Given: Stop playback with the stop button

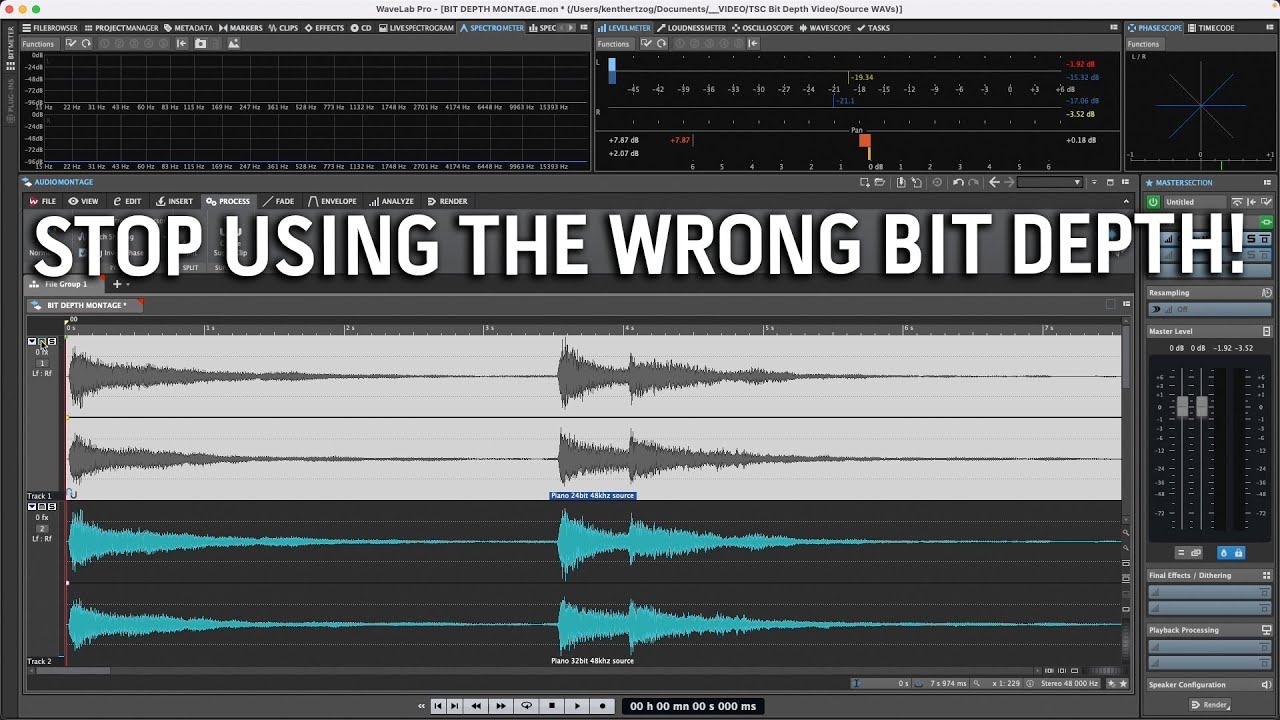Looking at the screenshot, I should pos(552,706).
